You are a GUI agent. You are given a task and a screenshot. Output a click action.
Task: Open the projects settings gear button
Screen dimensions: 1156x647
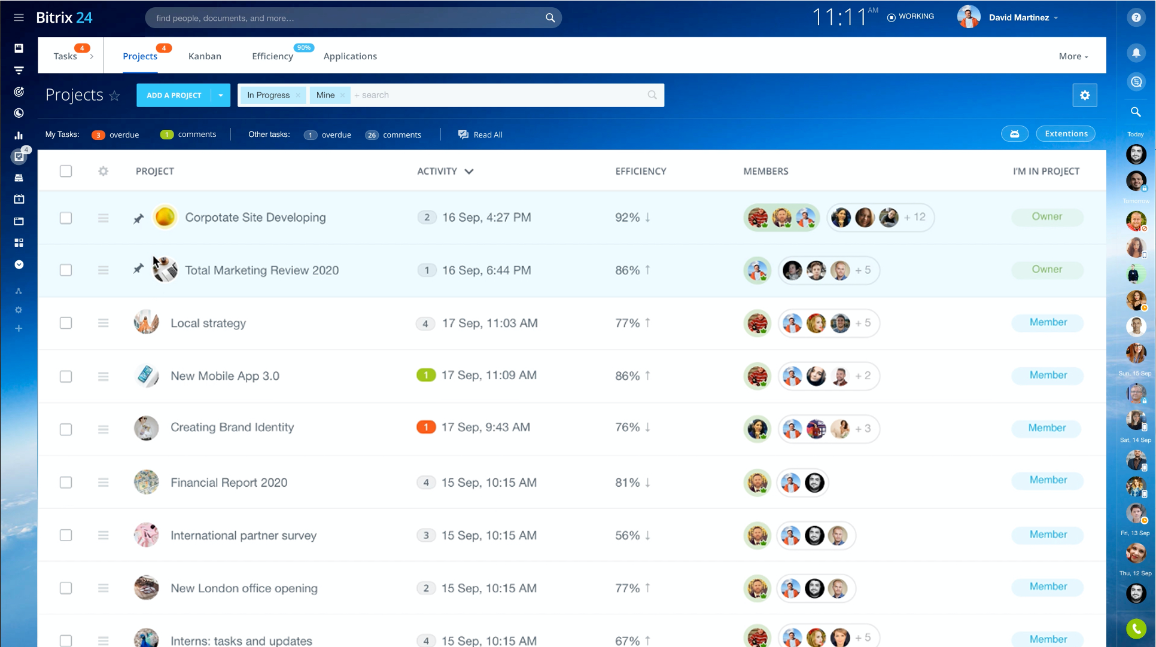point(1084,95)
